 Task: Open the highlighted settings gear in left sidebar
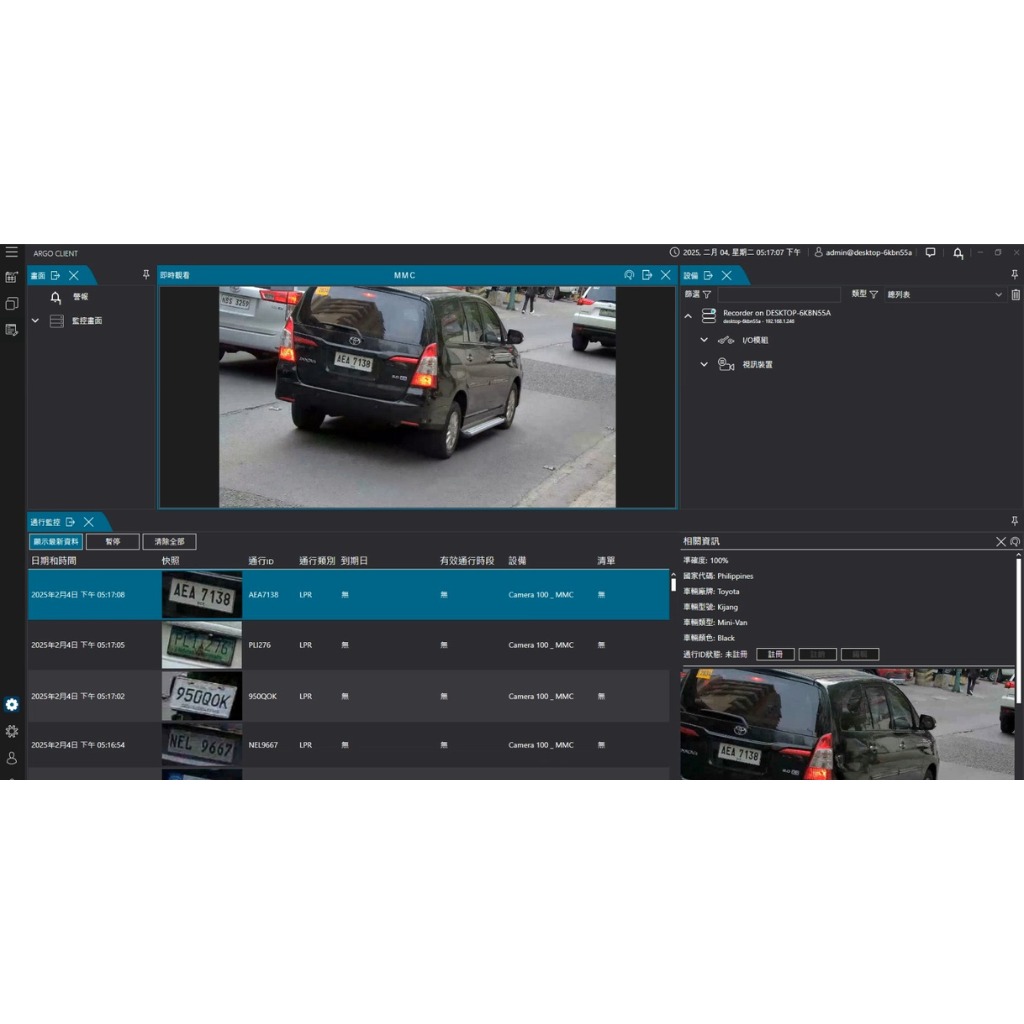coord(12,705)
